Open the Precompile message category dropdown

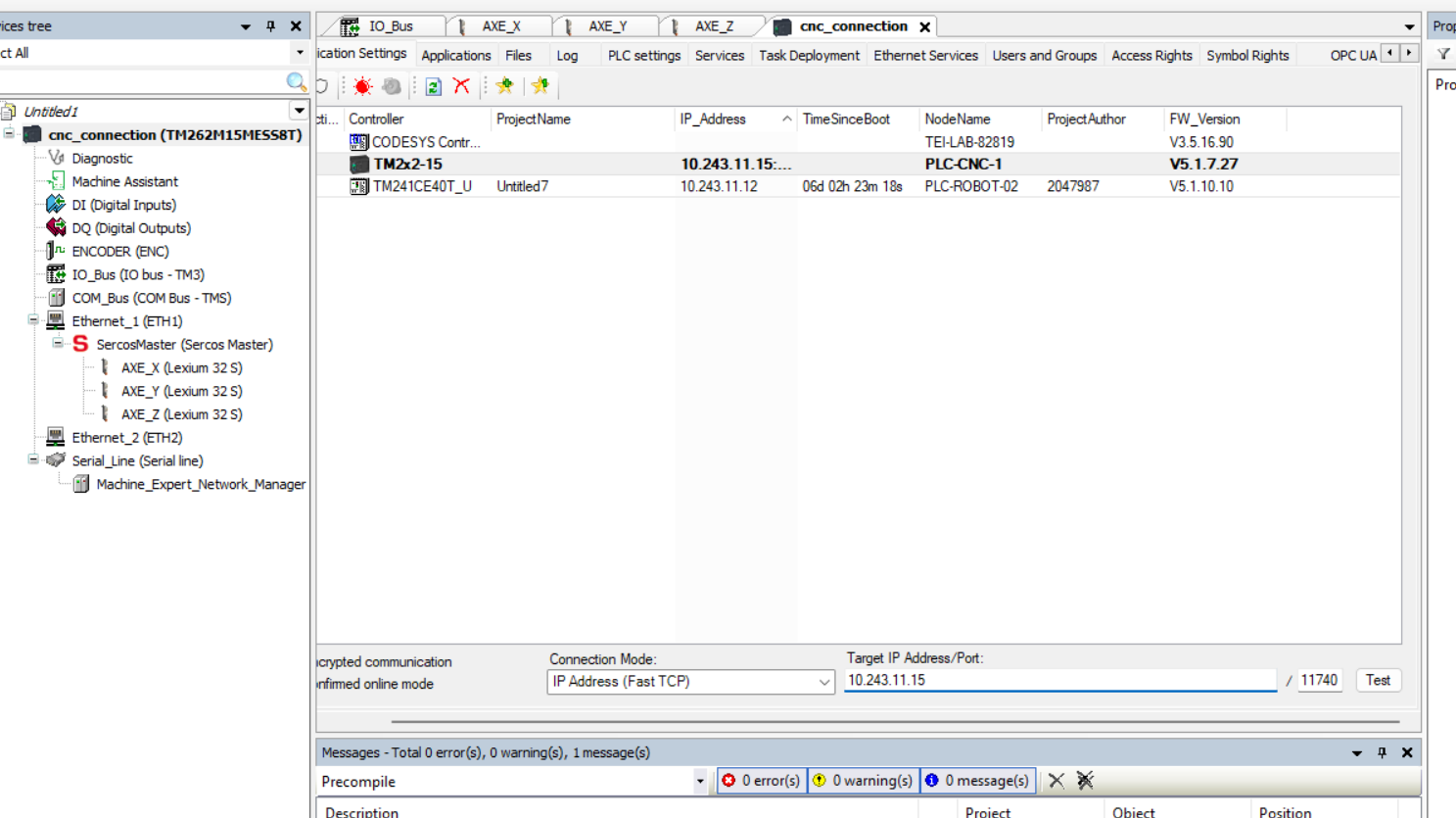tap(700, 782)
